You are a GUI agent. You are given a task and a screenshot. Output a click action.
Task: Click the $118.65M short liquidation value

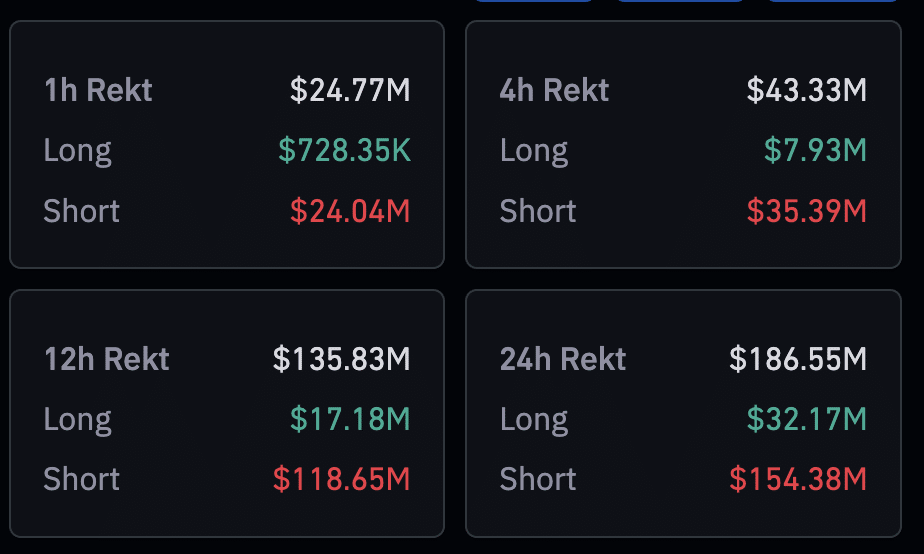(342, 479)
